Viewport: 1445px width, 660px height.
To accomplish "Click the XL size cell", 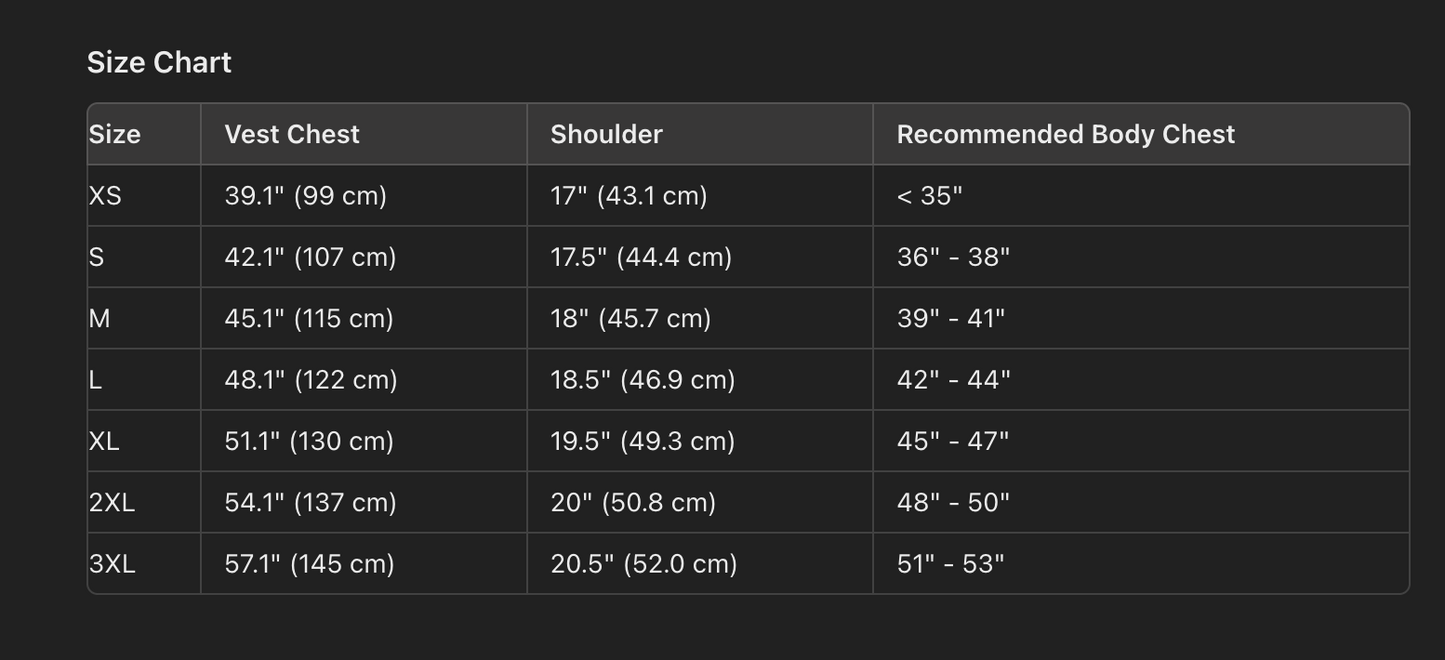I will (x=104, y=441).
